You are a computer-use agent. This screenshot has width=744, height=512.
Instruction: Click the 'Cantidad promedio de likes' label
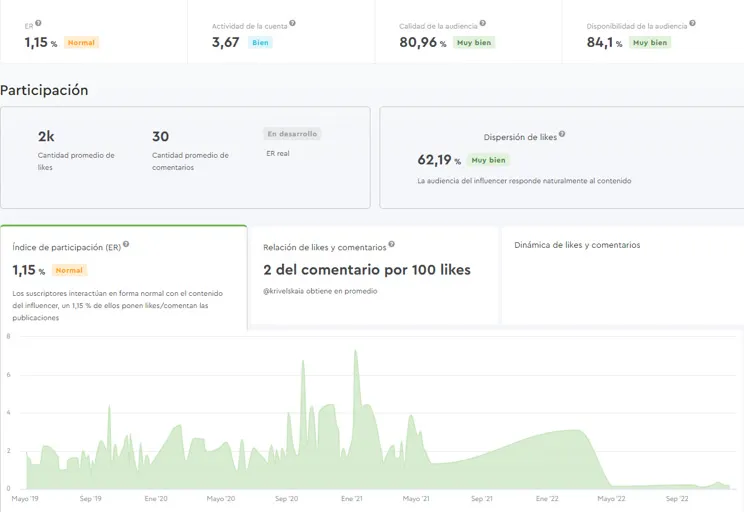tap(76, 161)
